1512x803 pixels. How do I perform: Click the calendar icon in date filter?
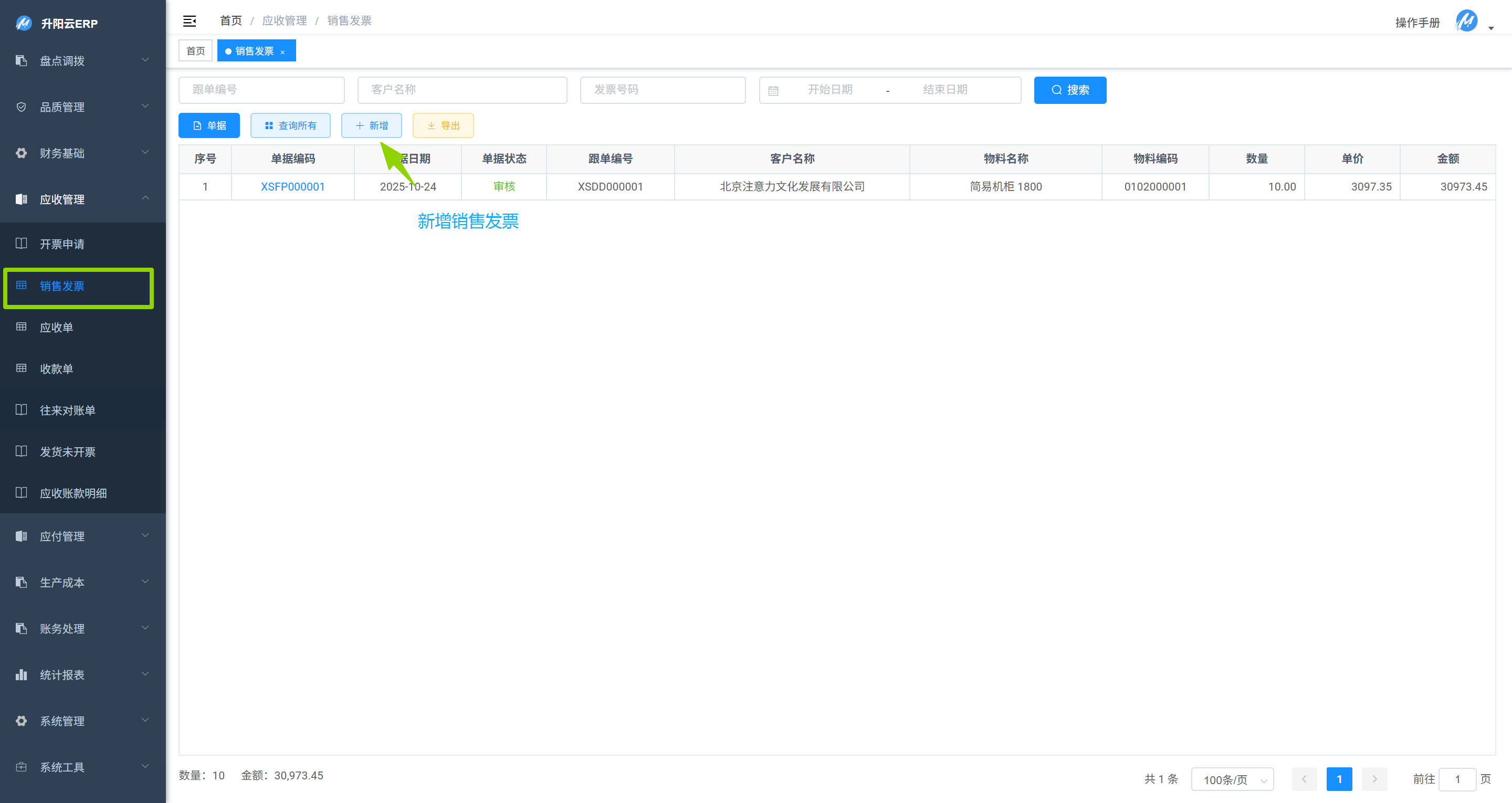774,90
